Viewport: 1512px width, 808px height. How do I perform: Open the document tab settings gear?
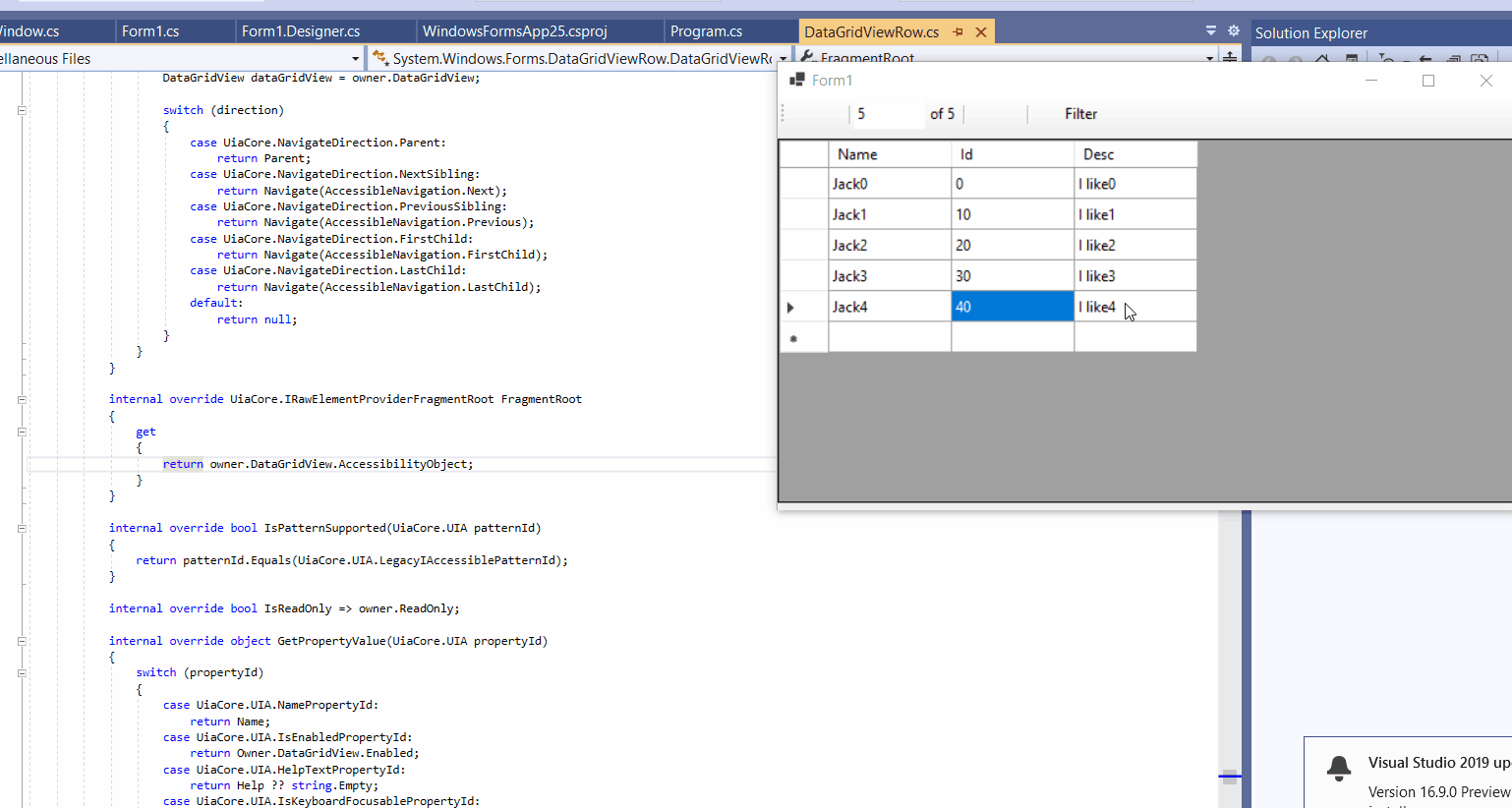(1234, 31)
